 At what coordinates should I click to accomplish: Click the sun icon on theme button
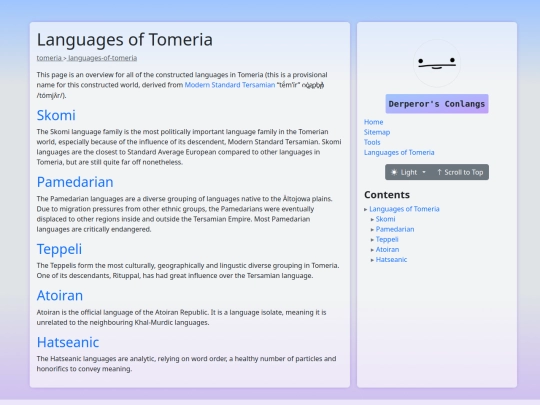[x=394, y=172]
